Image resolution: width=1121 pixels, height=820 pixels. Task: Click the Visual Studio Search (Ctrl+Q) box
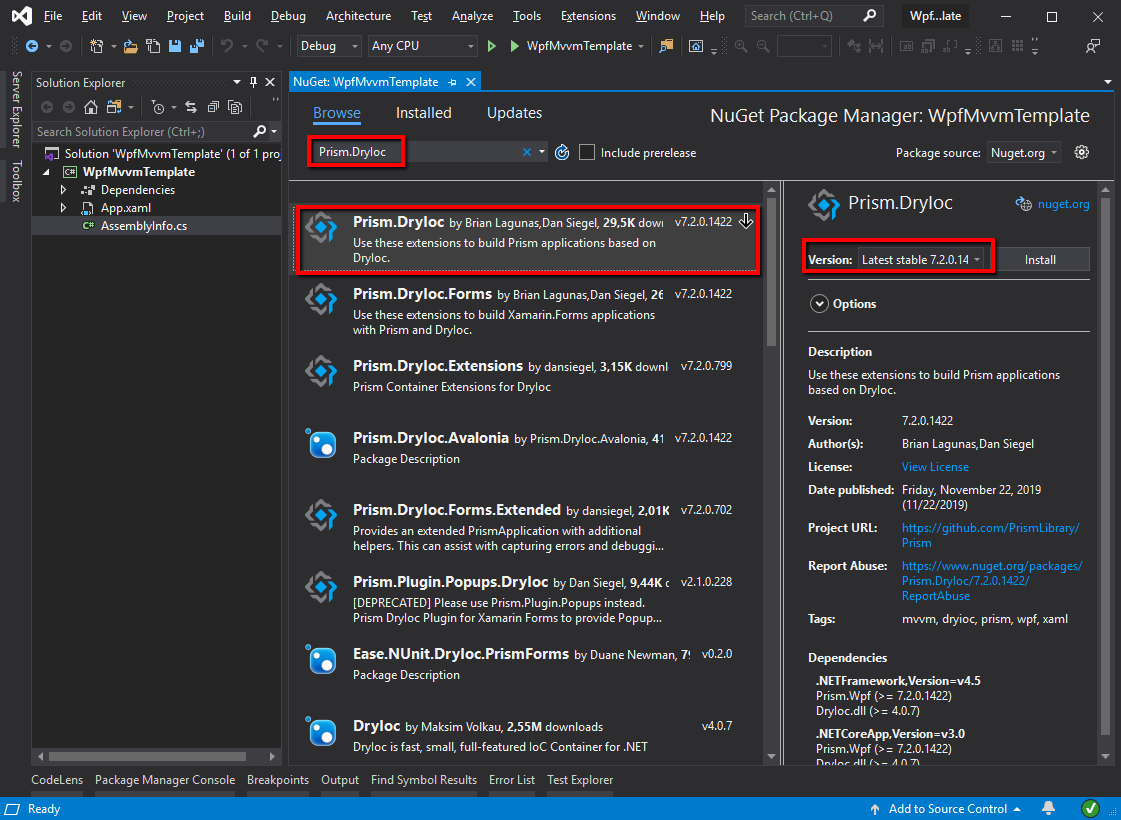(x=814, y=16)
